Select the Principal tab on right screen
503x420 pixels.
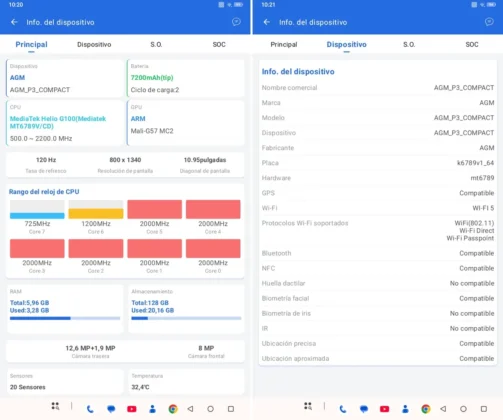(284, 44)
